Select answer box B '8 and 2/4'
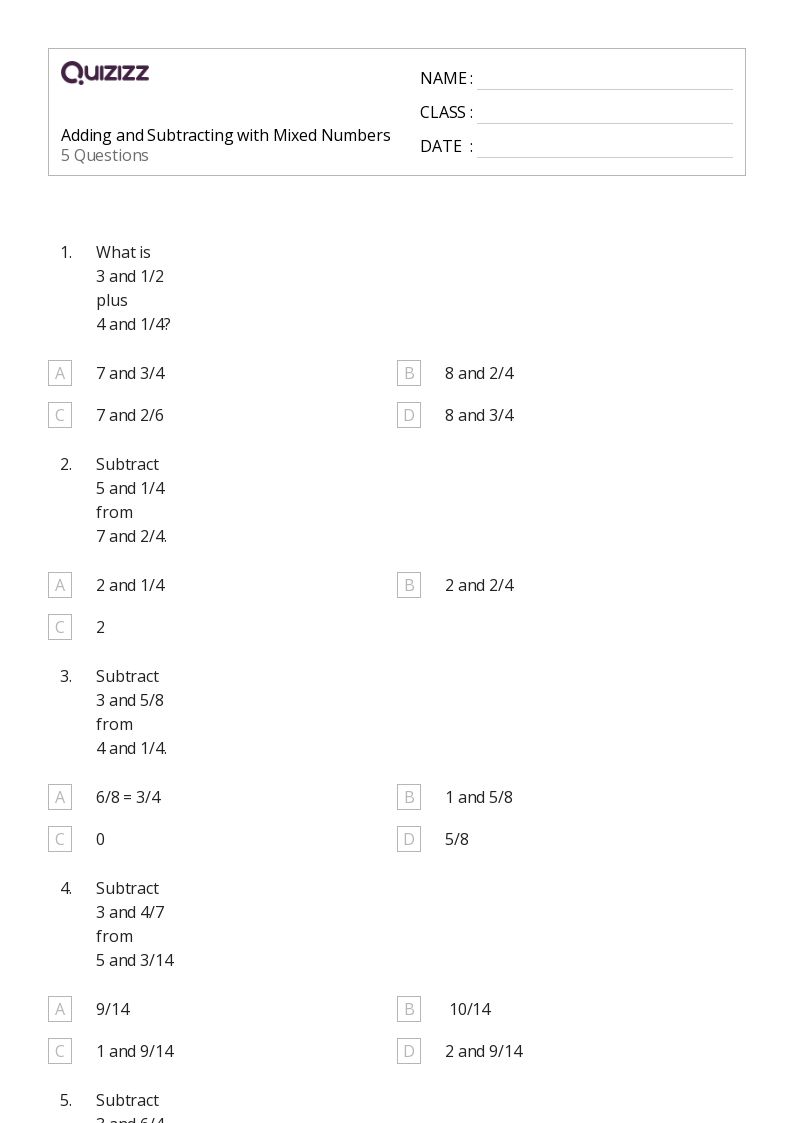The height and width of the screenshot is (1123, 794). [x=409, y=373]
